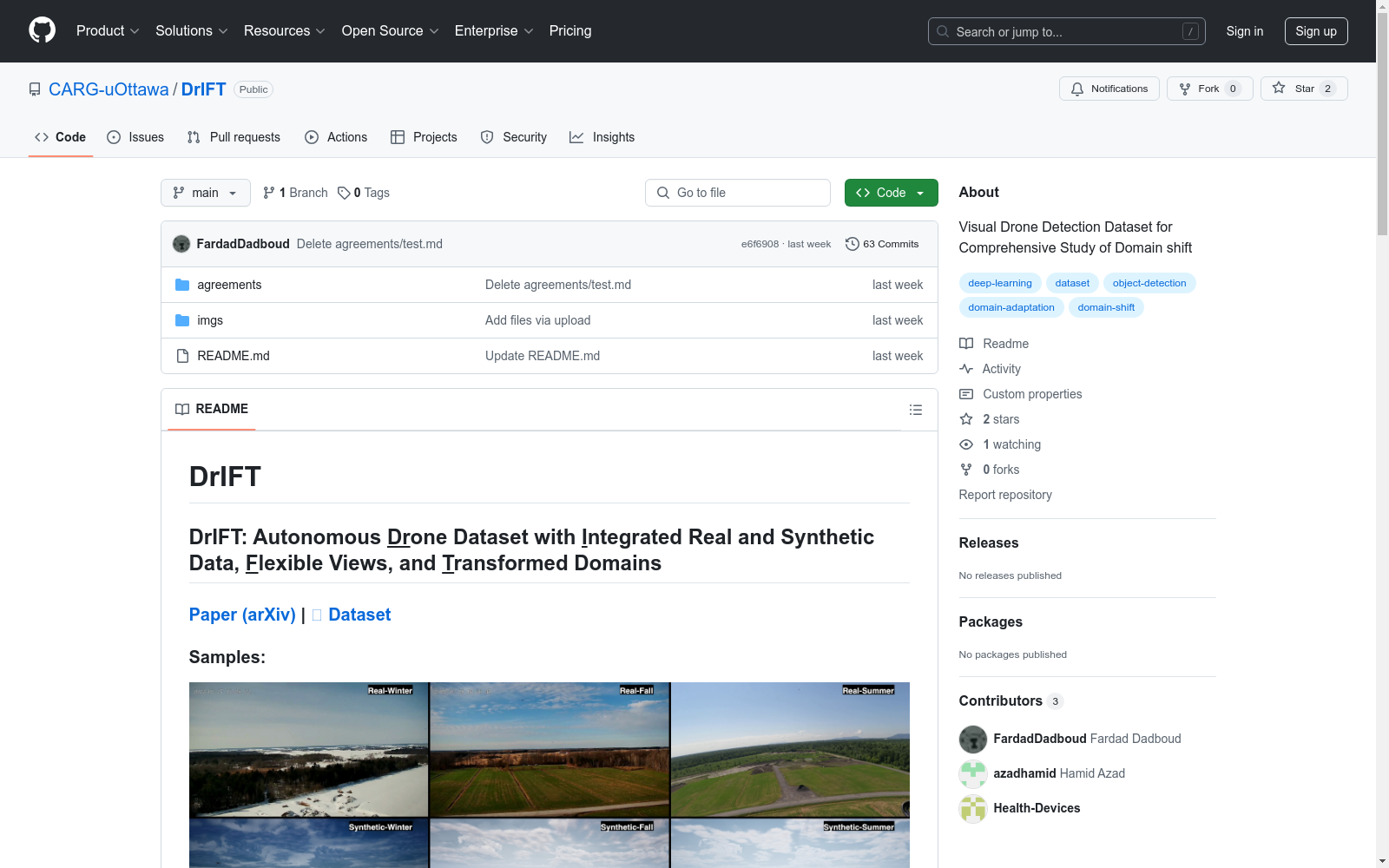Click the samples image thumbnail
Screen dimensions: 1389x868
pyautogui.click(x=550, y=775)
